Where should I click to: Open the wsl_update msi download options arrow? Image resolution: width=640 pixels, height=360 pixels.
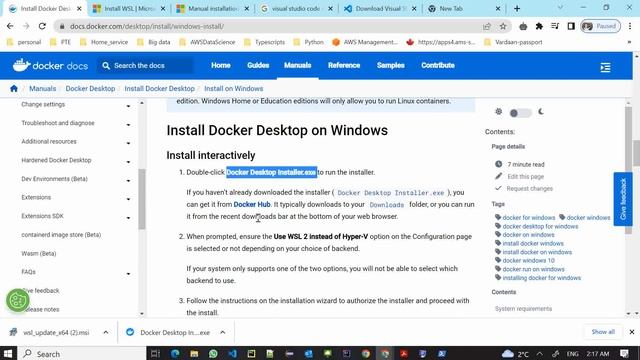(x=106, y=332)
